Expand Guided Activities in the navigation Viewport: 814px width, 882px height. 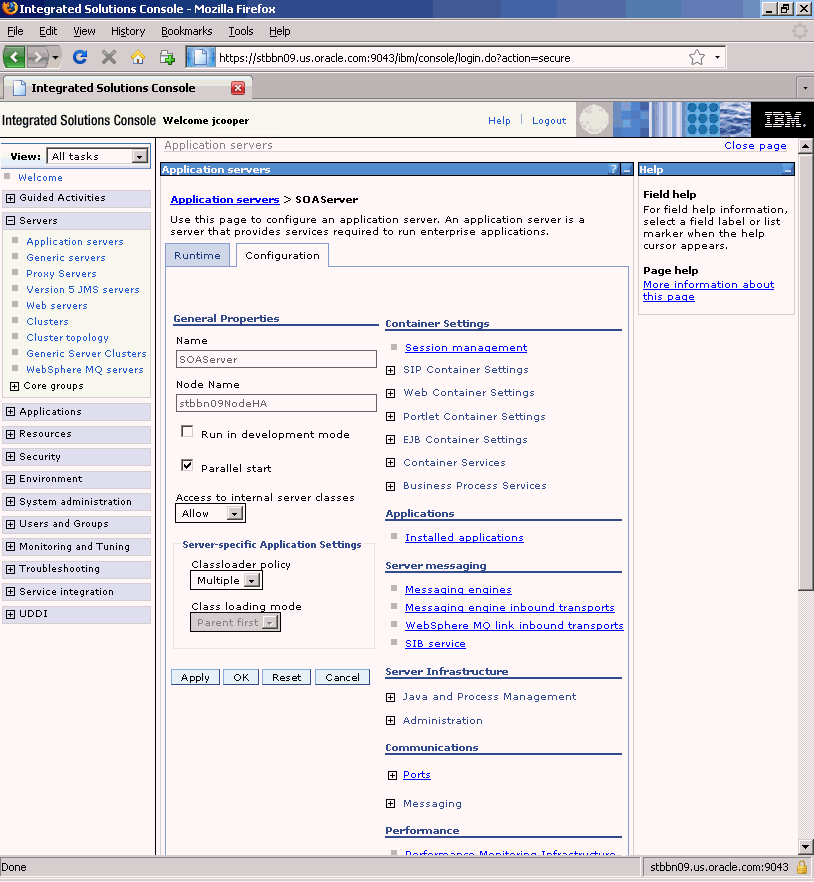tap(10, 198)
